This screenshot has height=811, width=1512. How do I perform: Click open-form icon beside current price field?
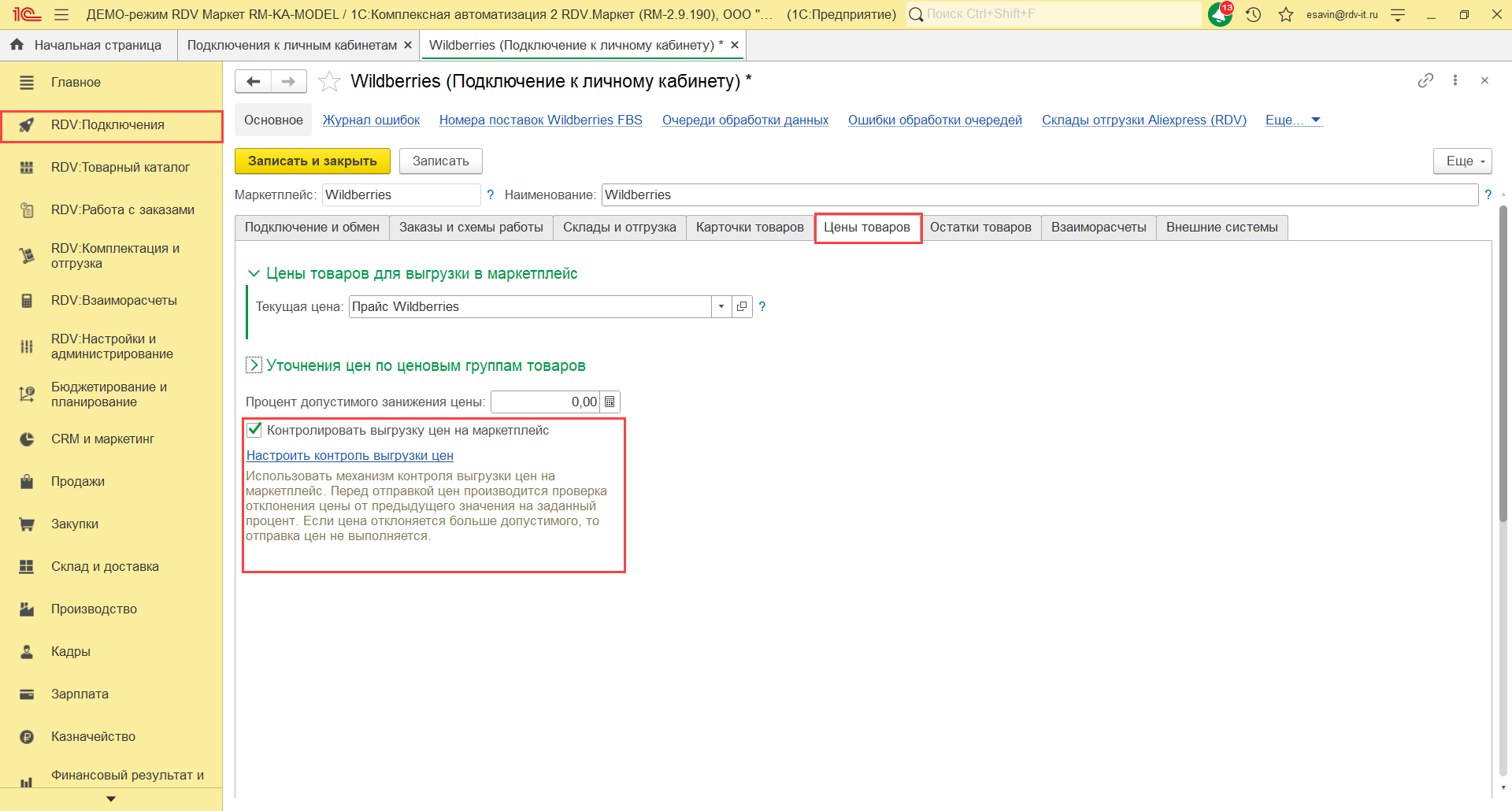[742, 307]
